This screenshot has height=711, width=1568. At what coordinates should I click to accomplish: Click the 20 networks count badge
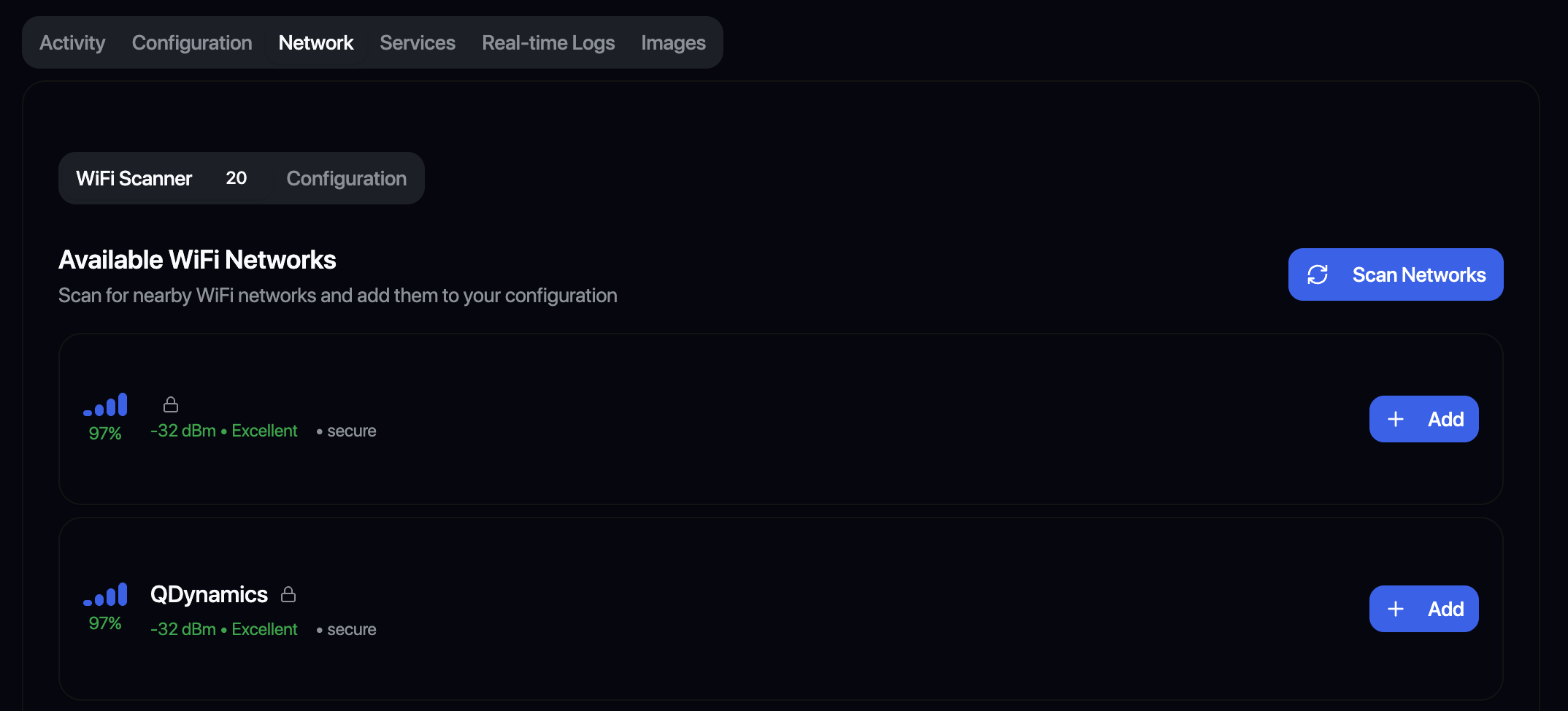(236, 178)
